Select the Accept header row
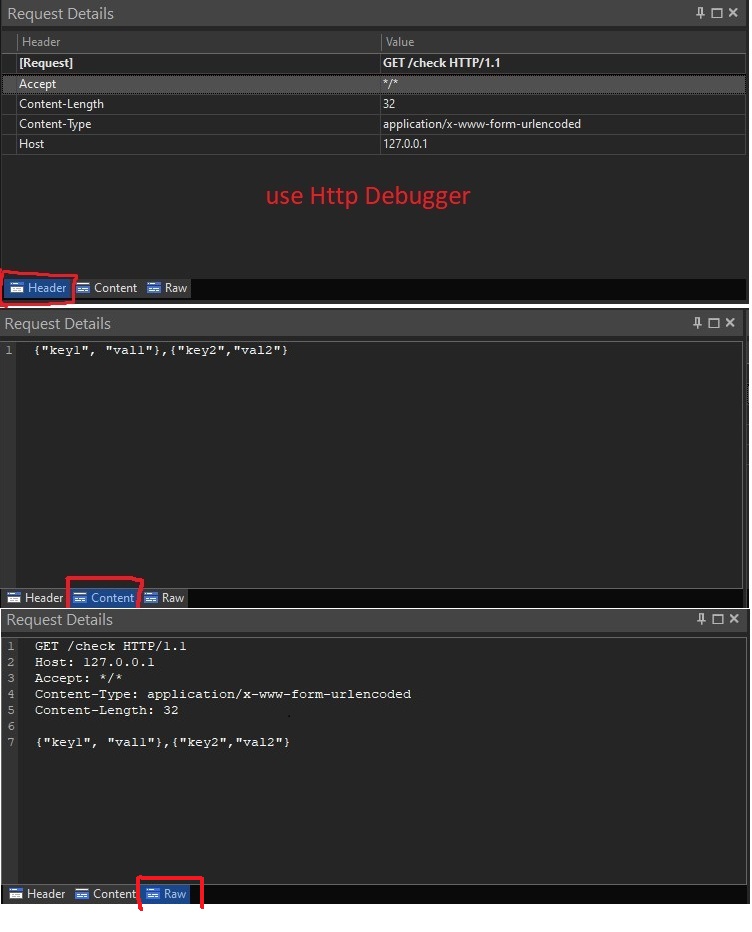The height and width of the screenshot is (932, 752). 374,84
